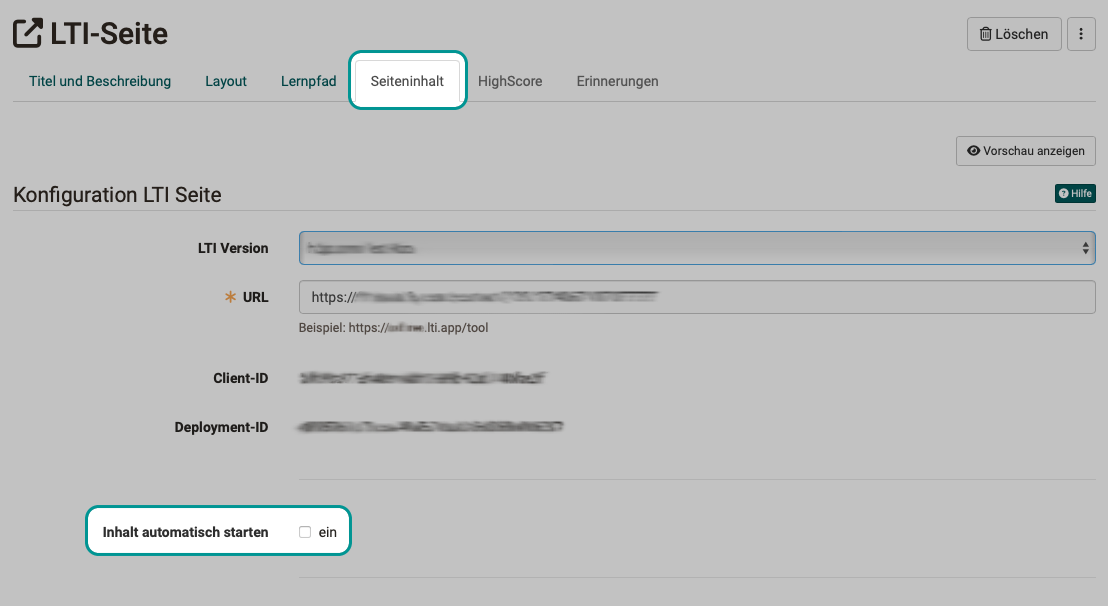The image size is (1108, 606).
Task: Click the LTI Version dropdown arrows
Action: coord(1086,248)
